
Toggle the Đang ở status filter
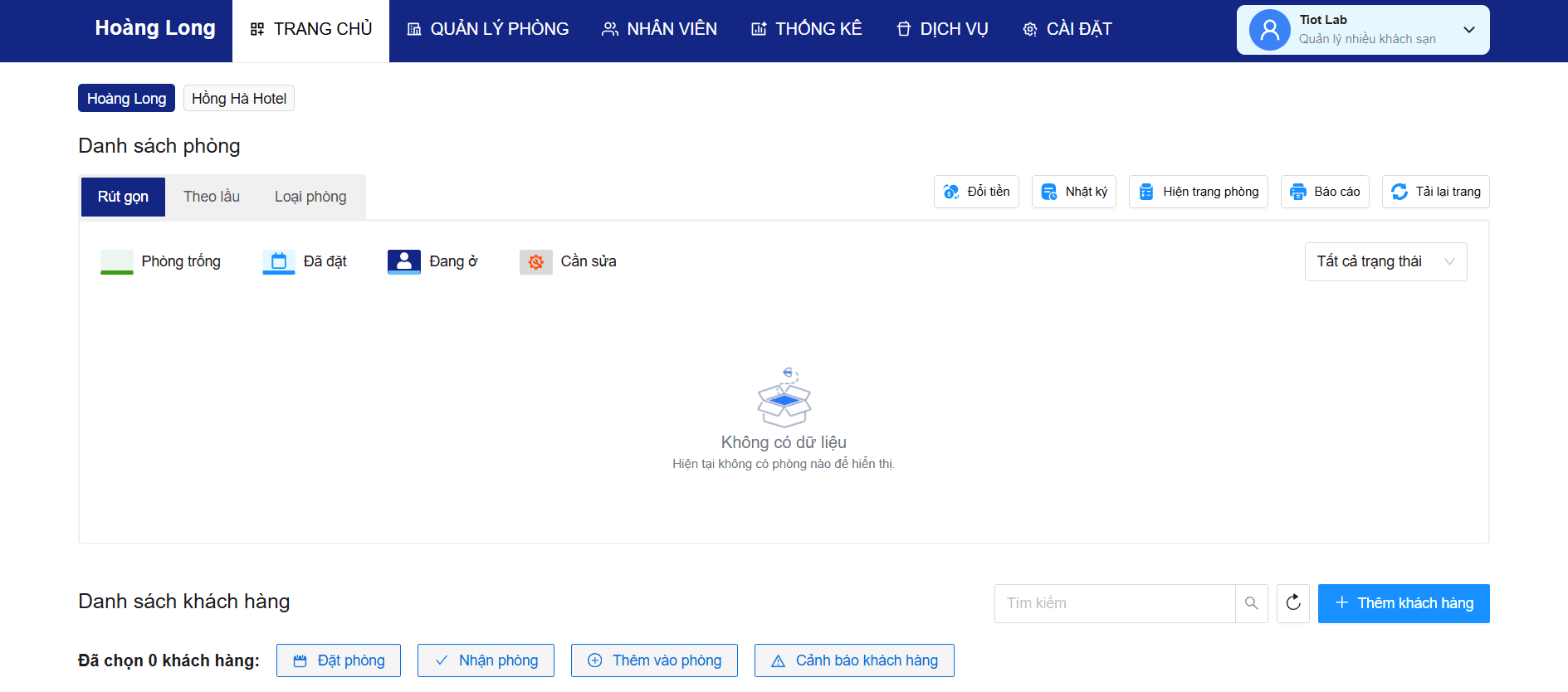[x=432, y=261]
